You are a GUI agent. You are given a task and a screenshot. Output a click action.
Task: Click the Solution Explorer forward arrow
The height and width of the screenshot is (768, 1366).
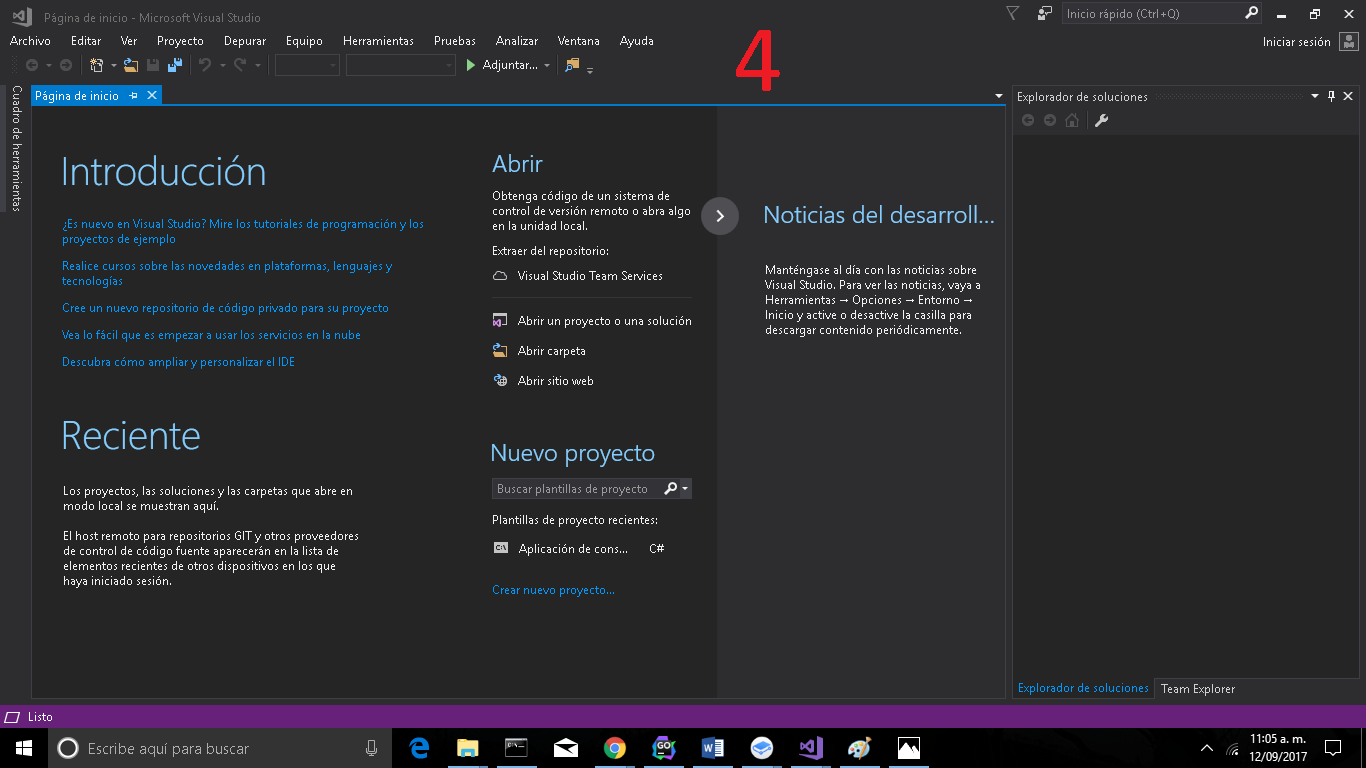tap(1050, 120)
